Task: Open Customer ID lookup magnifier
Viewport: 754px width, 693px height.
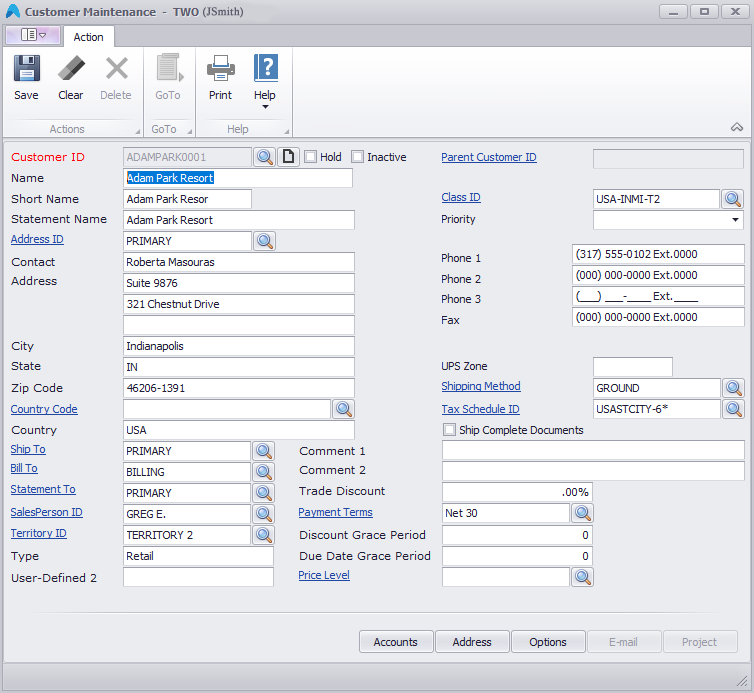Action: point(264,157)
